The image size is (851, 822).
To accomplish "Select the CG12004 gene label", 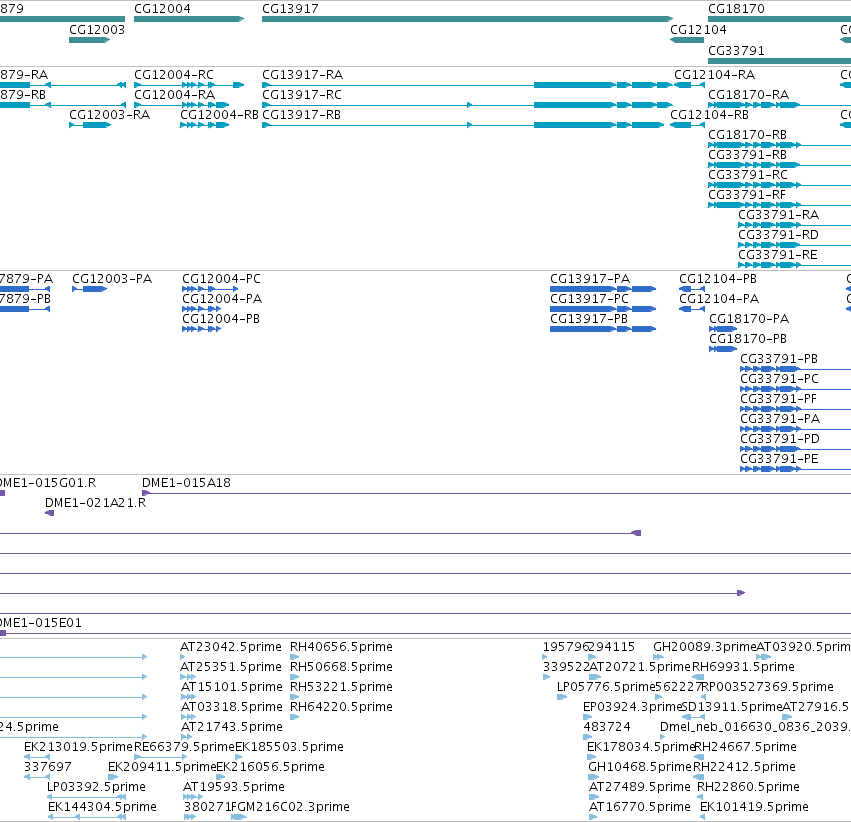I will [x=162, y=9].
